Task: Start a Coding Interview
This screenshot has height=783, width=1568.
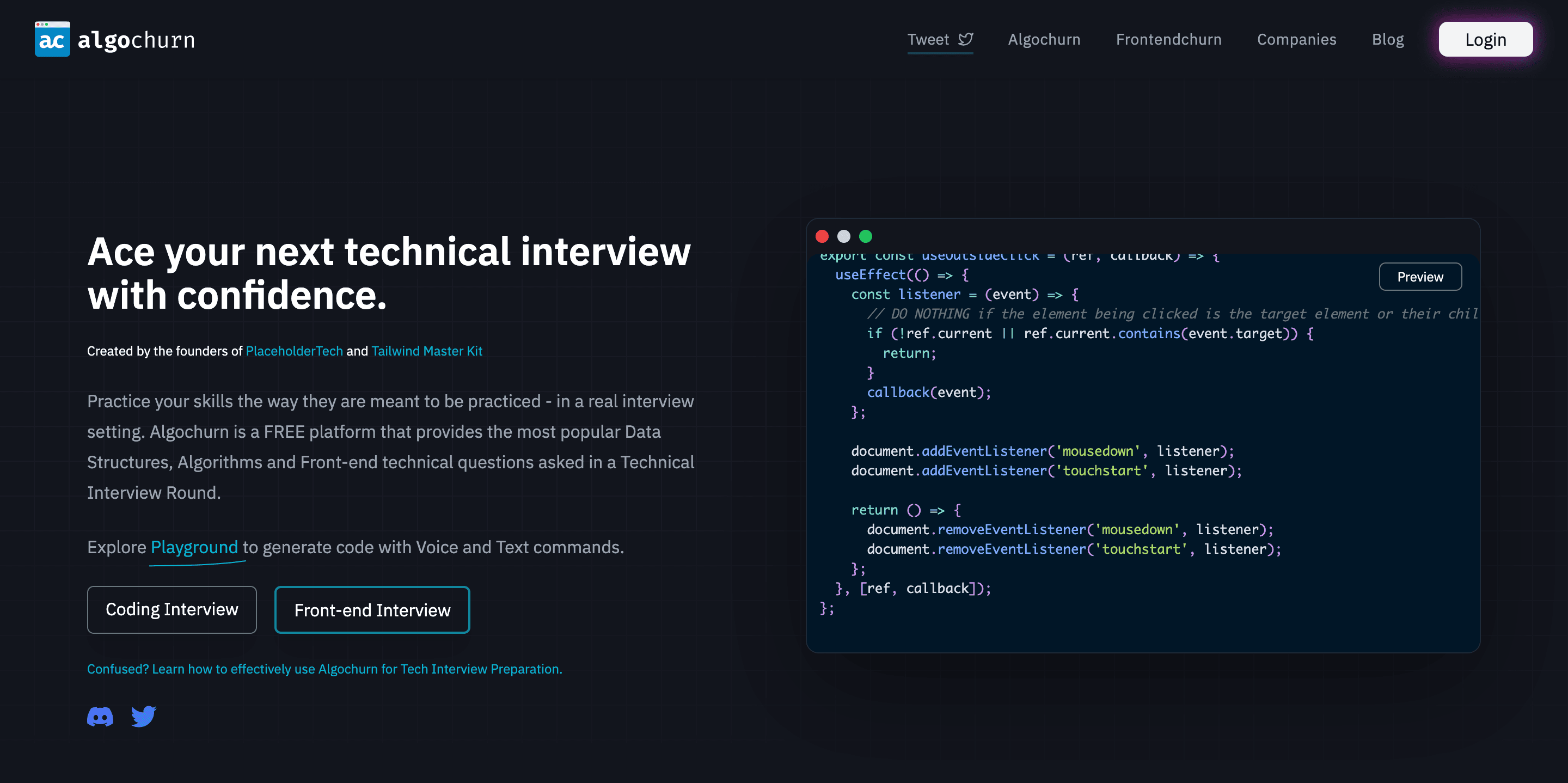Action: [171, 609]
